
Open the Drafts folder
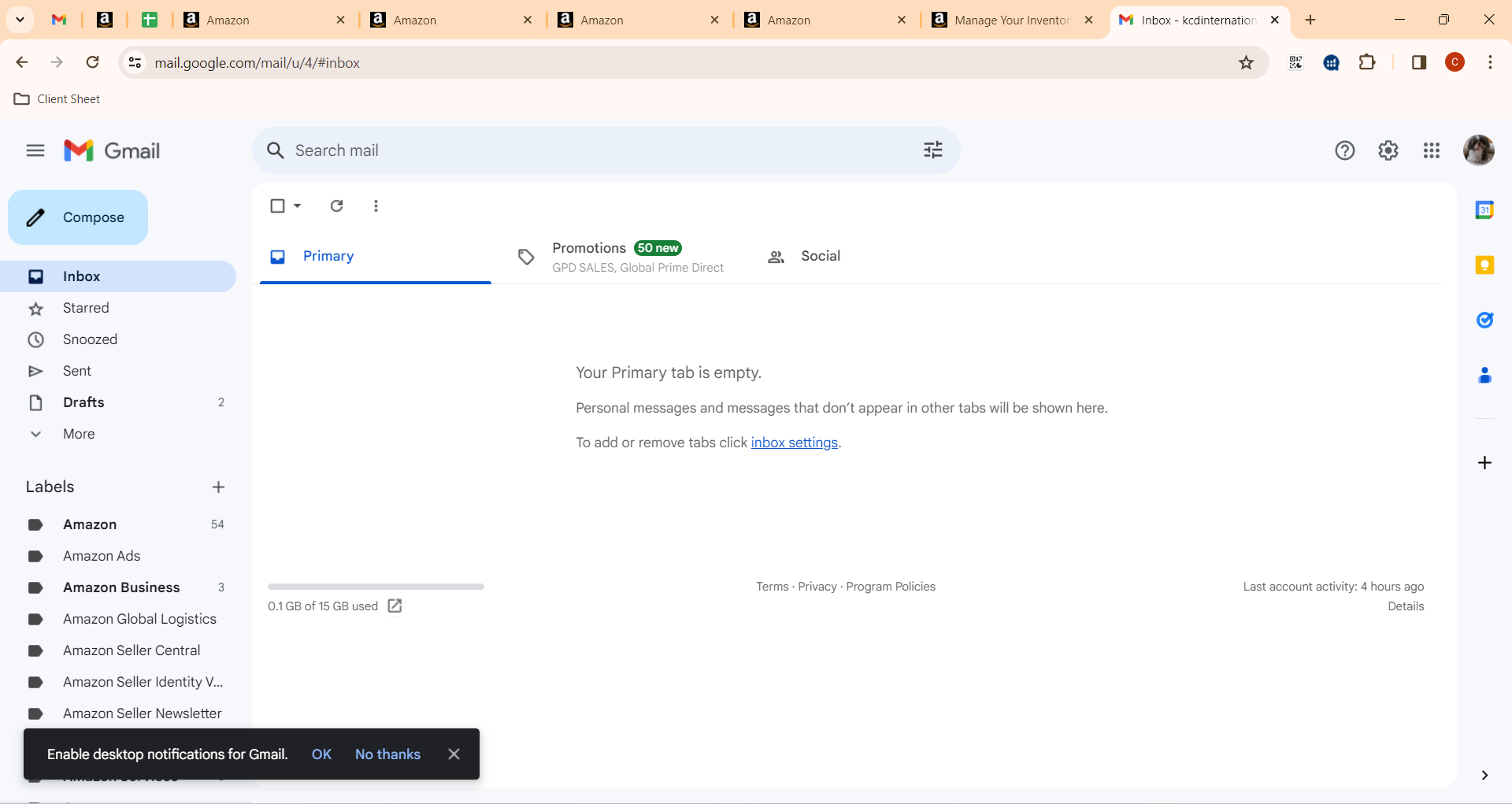click(118, 402)
